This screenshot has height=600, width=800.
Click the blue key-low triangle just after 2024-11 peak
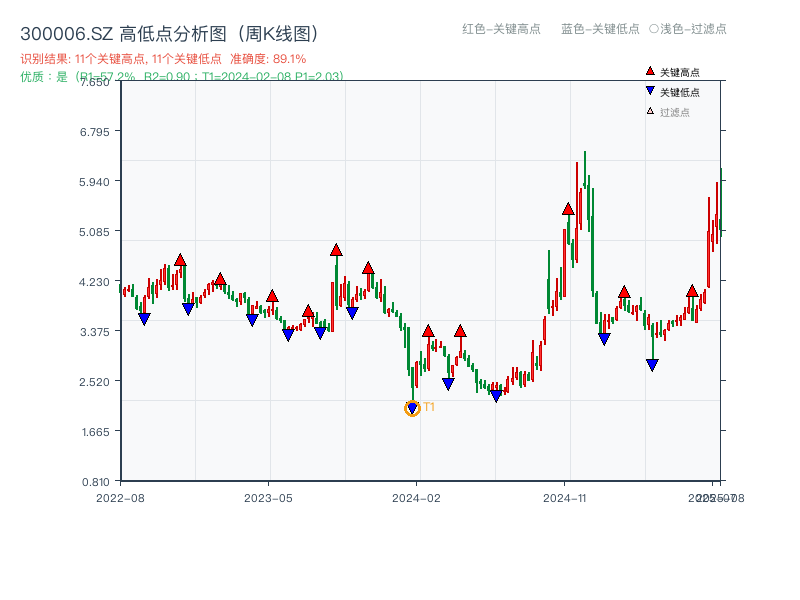605,339
